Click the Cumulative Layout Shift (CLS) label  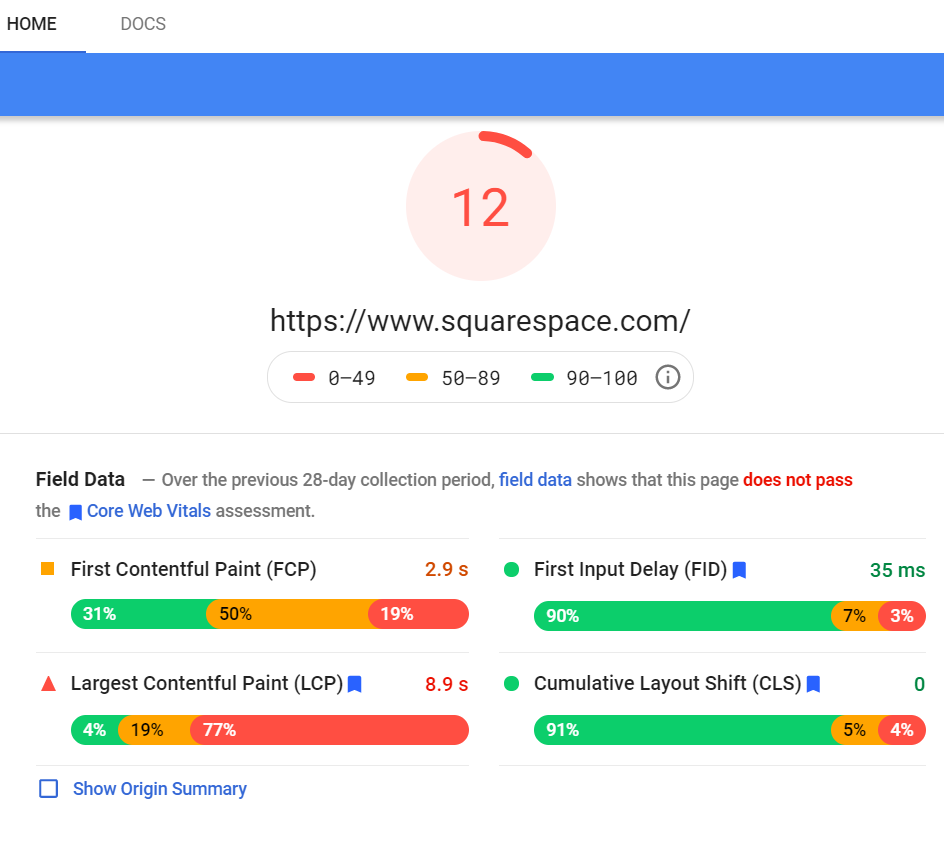[668, 683]
